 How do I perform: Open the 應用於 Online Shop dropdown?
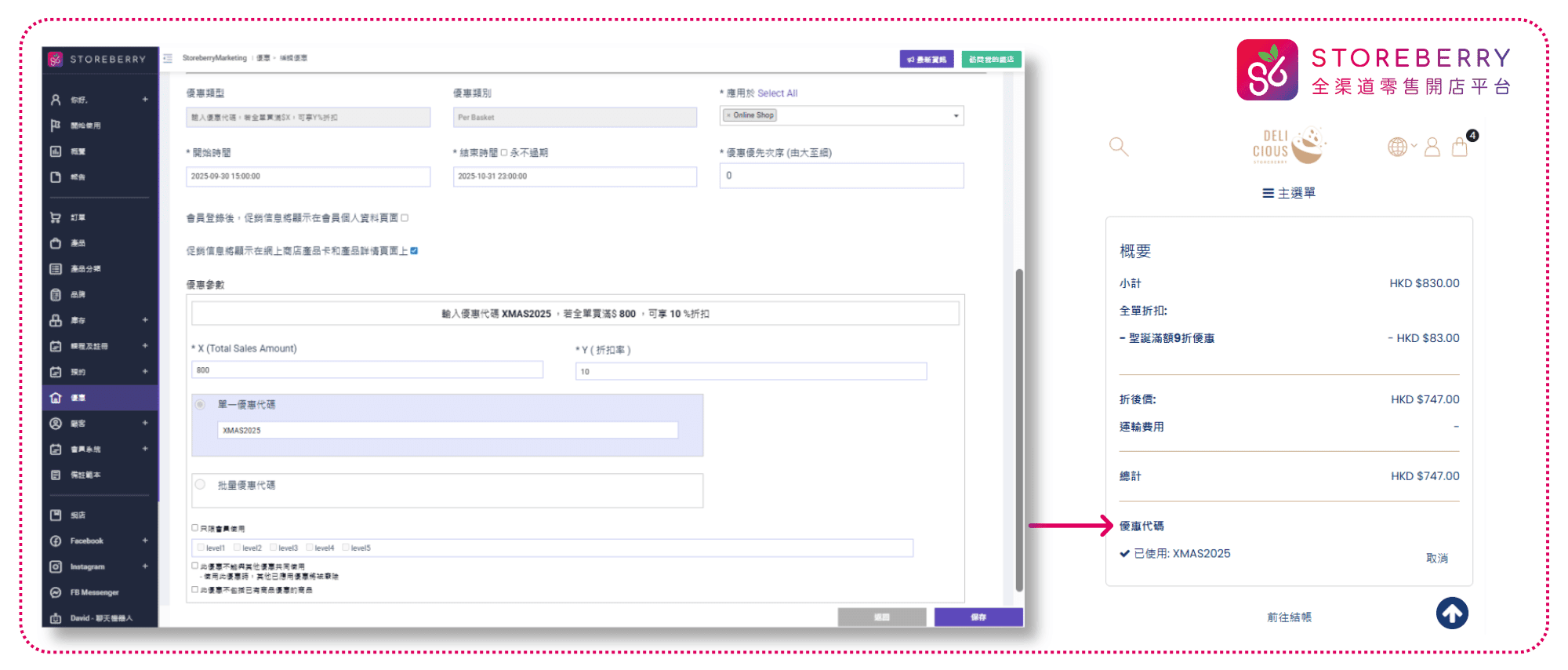click(x=955, y=116)
